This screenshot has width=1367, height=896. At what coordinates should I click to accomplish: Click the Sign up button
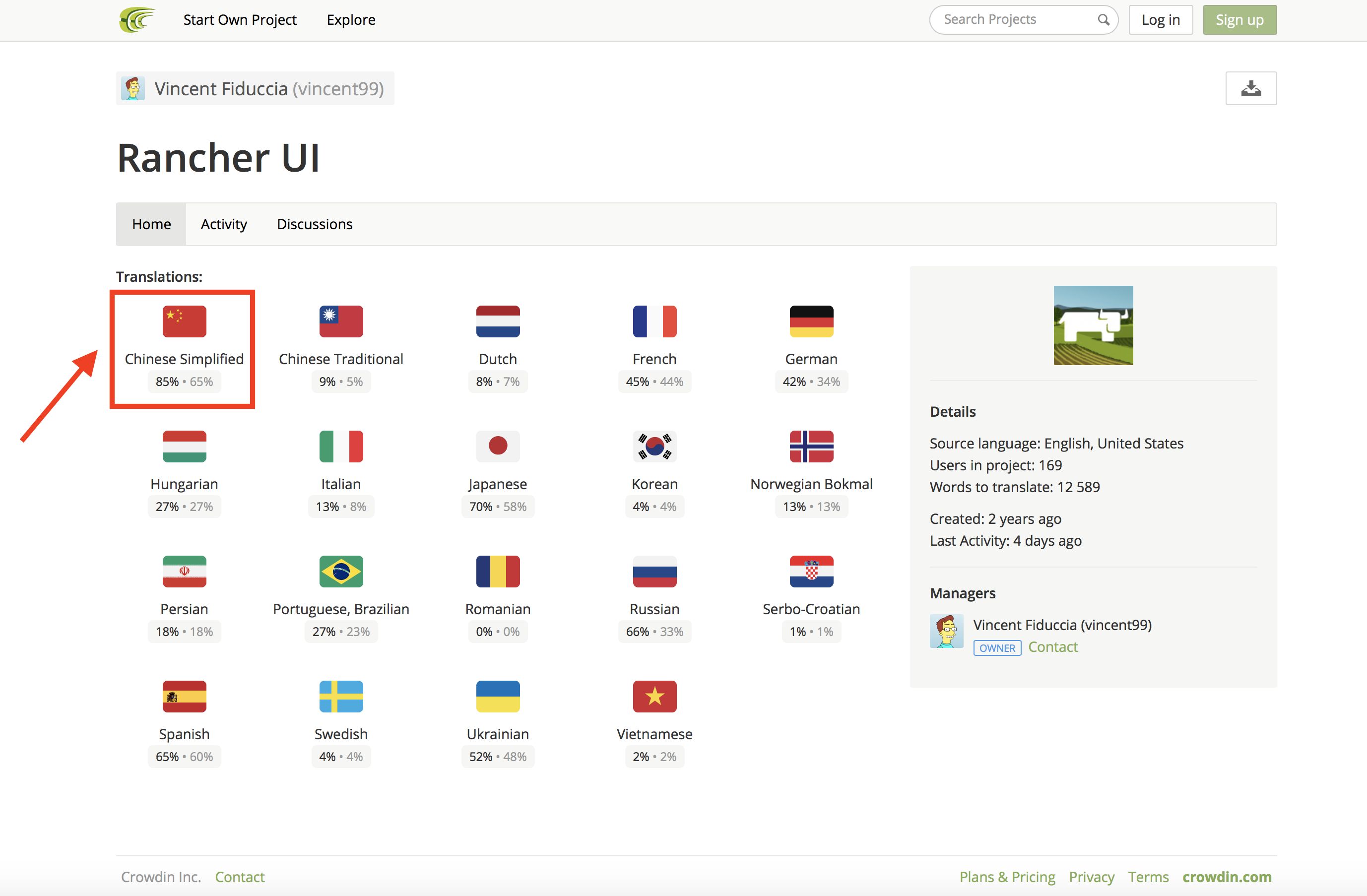1239,20
